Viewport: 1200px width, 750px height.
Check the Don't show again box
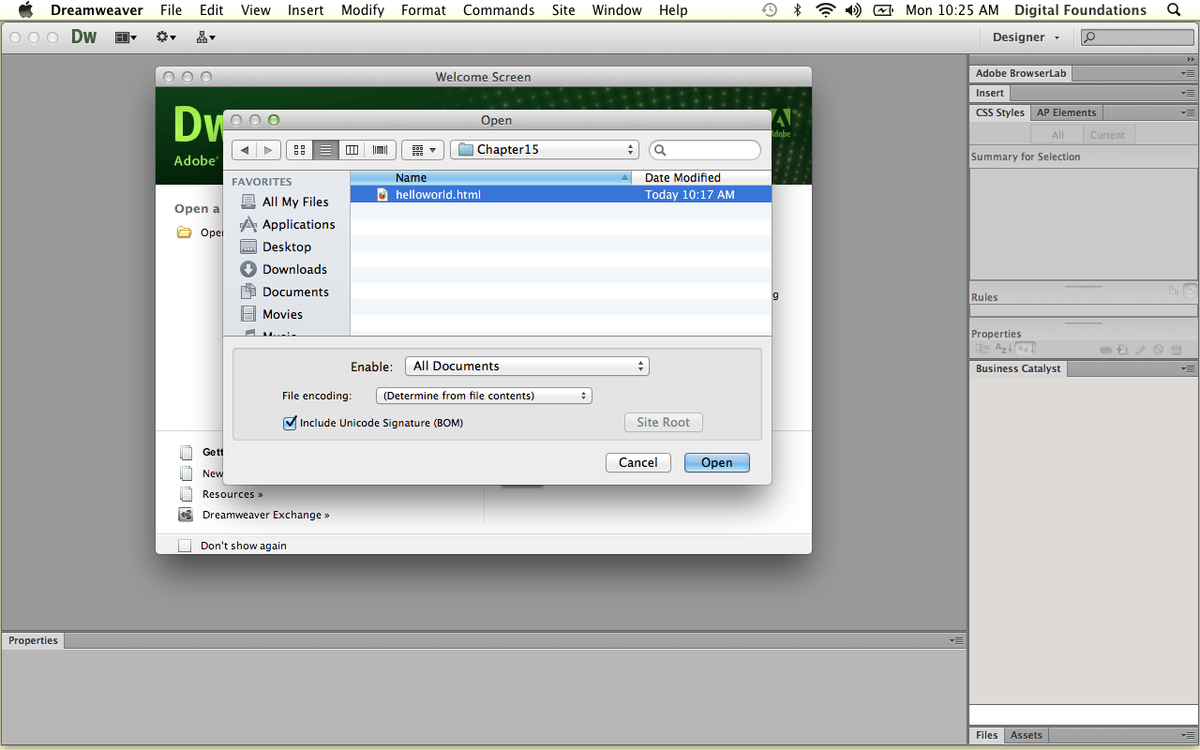point(184,546)
